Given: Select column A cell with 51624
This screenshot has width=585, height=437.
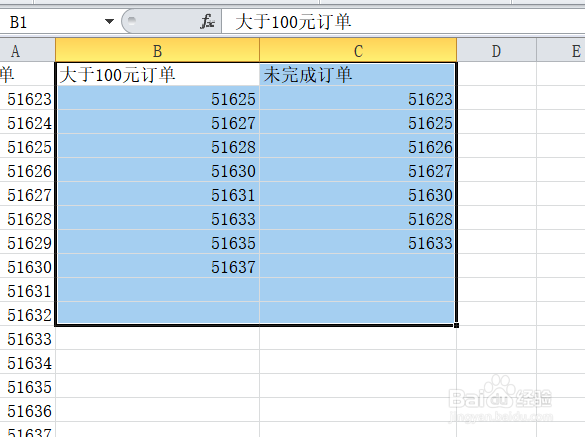Looking at the screenshot, I should tap(27, 122).
